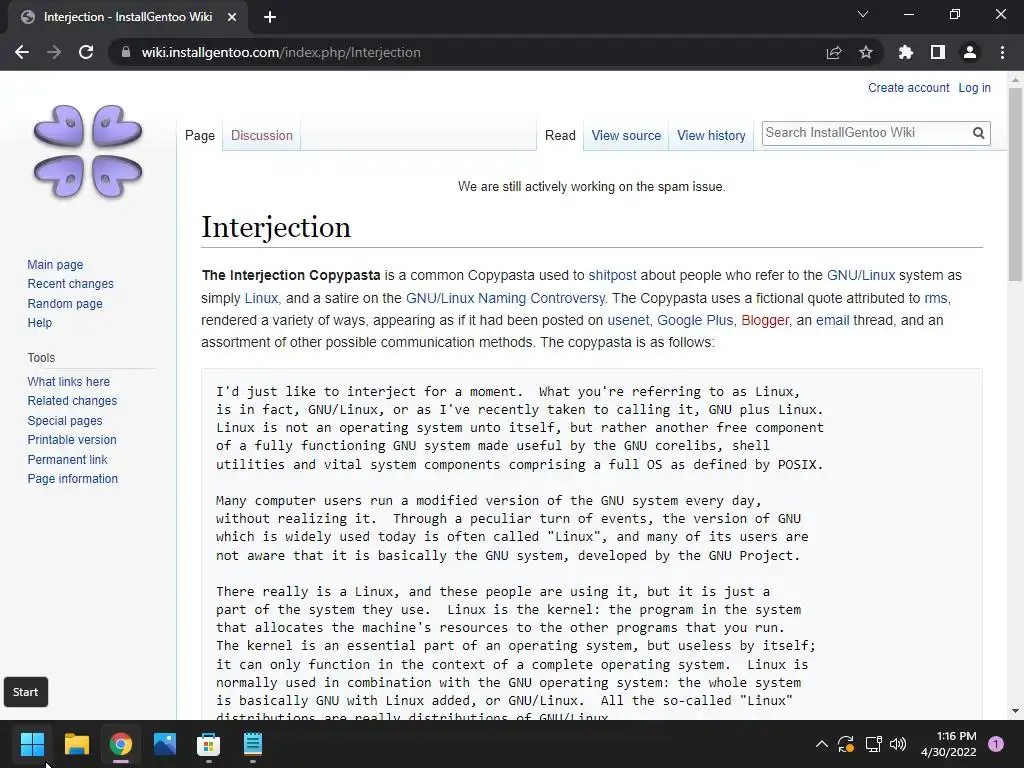Open Page information link
The height and width of the screenshot is (768, 1024).
point(72,479)
